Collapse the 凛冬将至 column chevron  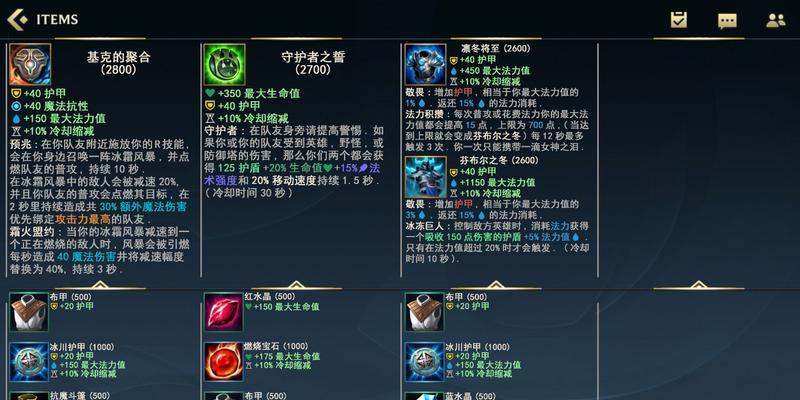(495, 285)
